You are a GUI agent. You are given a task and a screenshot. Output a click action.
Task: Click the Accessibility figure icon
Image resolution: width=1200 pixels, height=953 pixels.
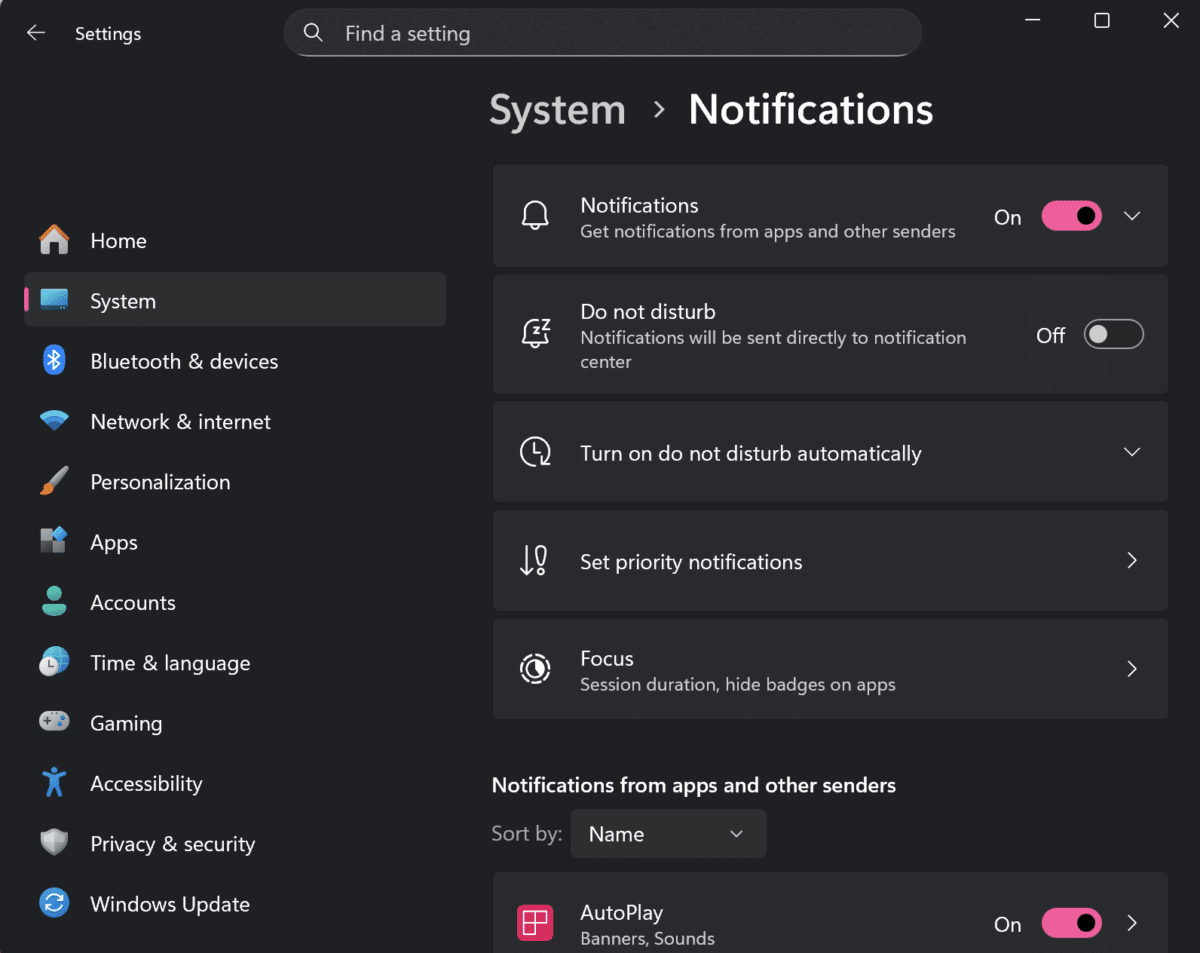(54, 783)
